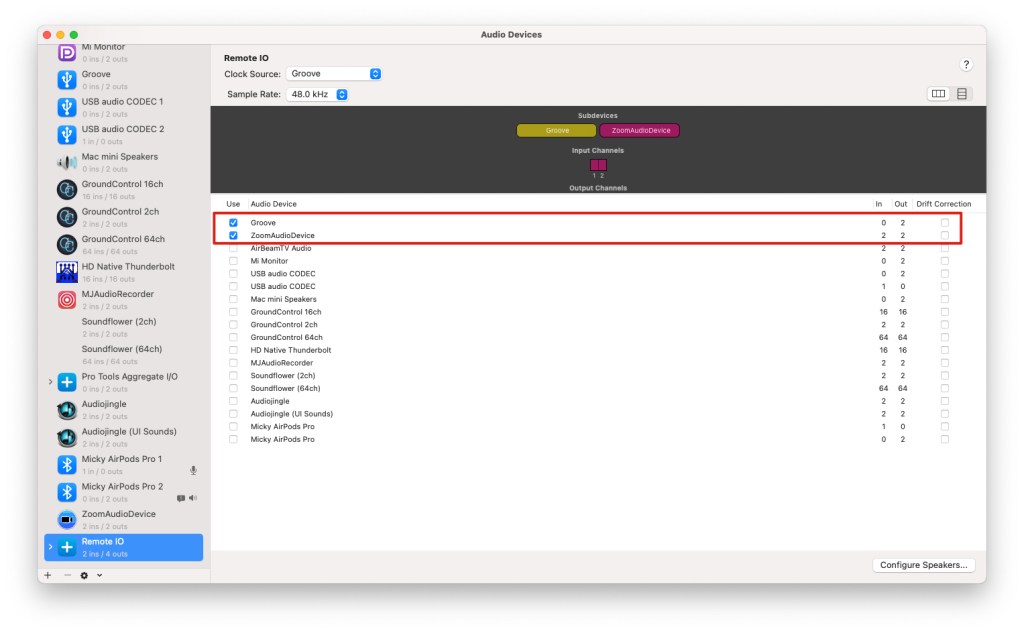Click the plus icon to add a device
Image resolution: width=1024 pixels, height=633 pixels.
pyautogui.click(x=48, y=575)
